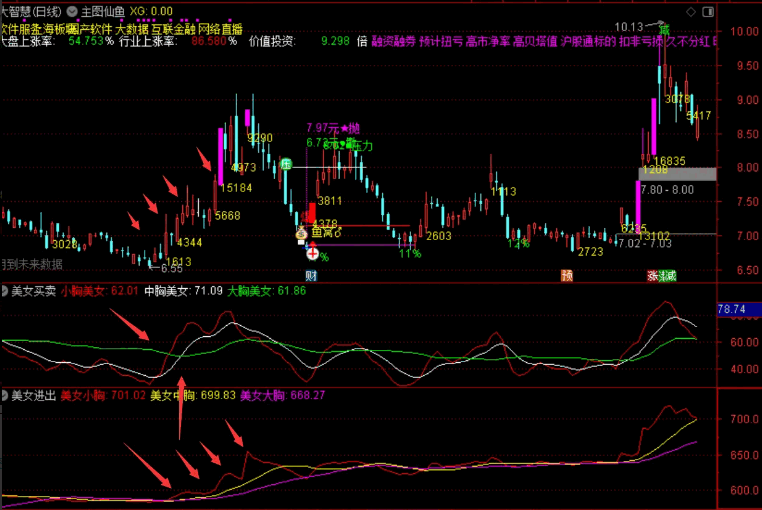Screen dimensions: 762x510
Task: Click the 主图仙鱼 indicator name
Action: [x=103, y=11]
